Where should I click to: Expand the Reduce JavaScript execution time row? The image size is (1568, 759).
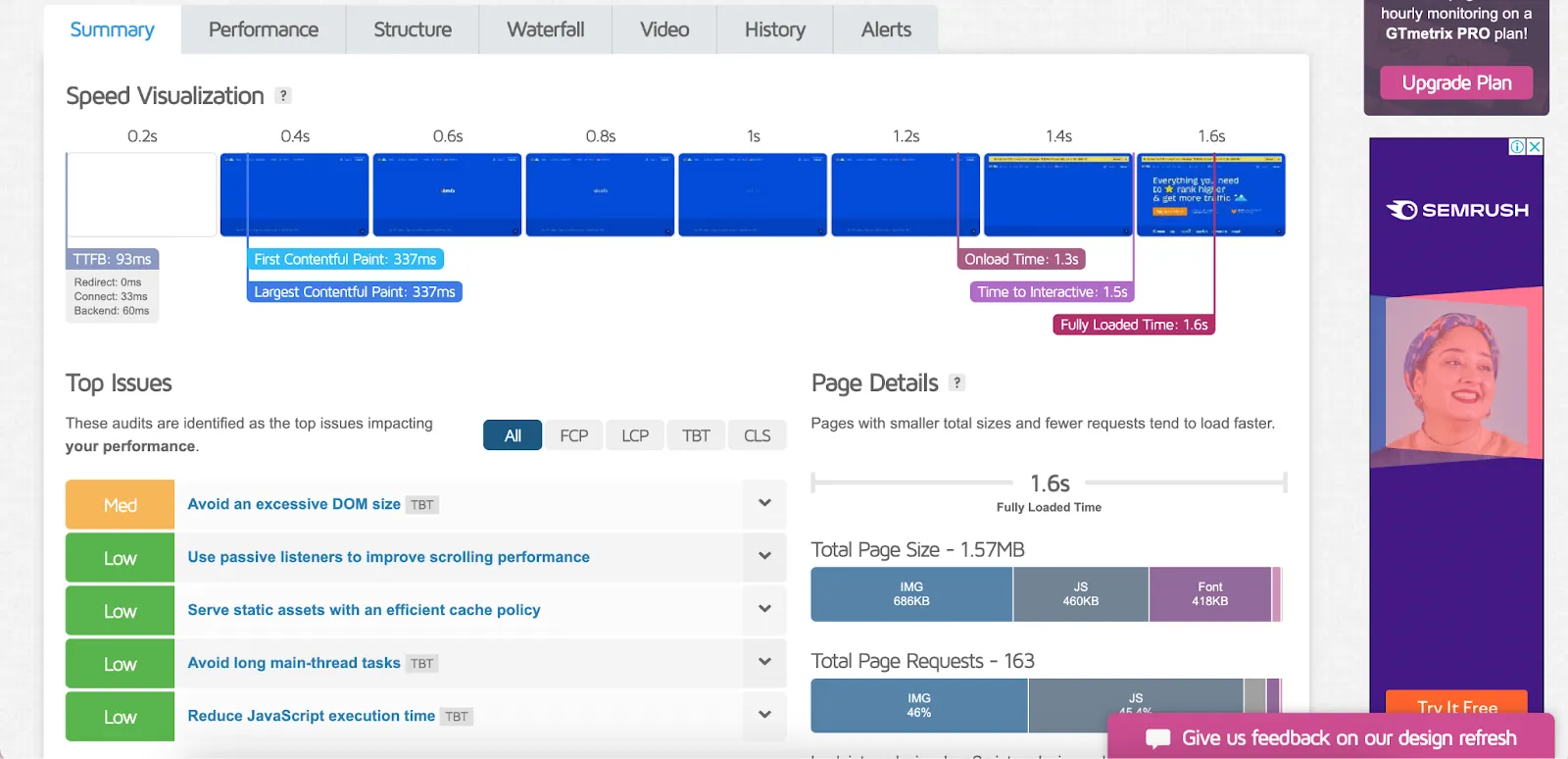pos(764,716)
